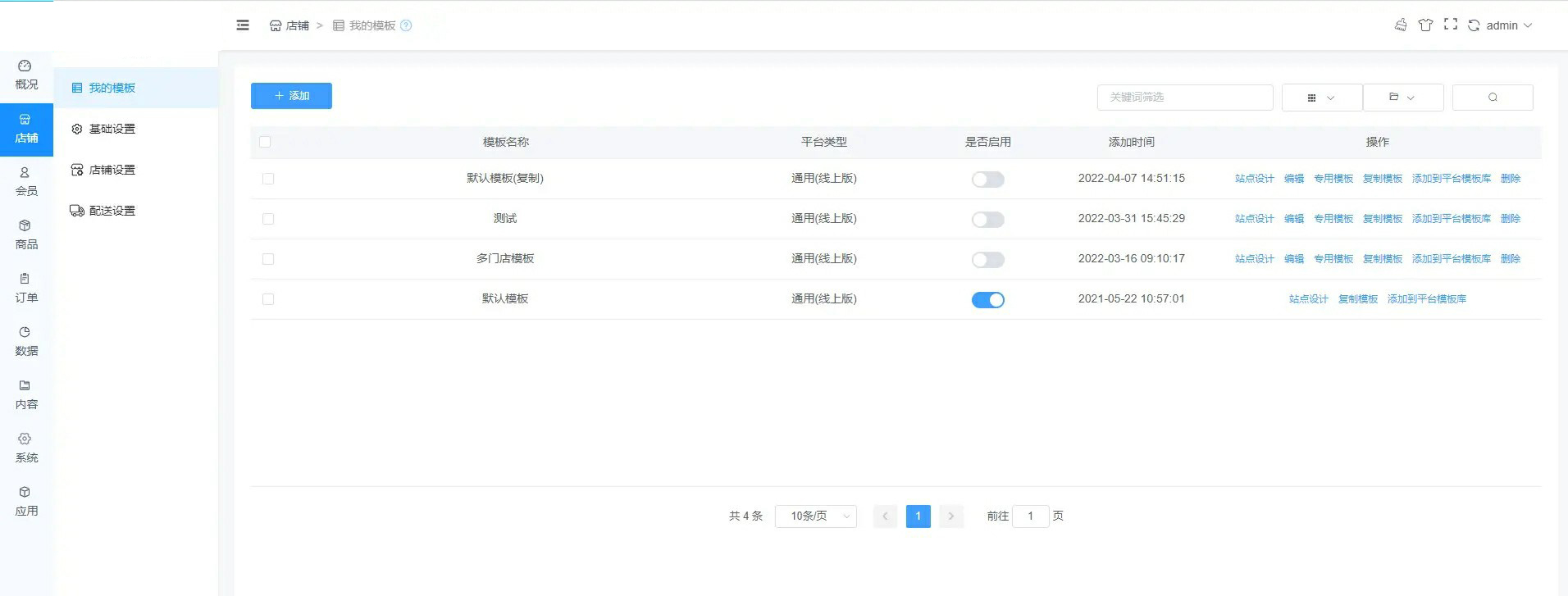Click the help question mark next to 我的模板

406,25
